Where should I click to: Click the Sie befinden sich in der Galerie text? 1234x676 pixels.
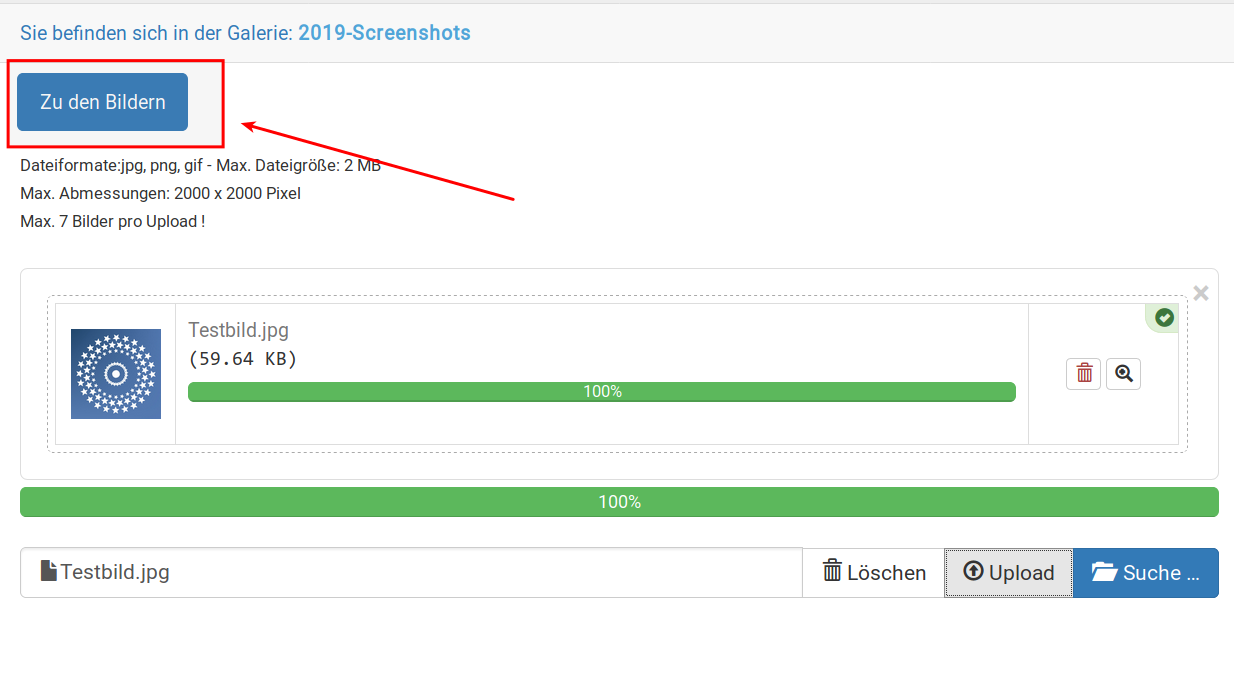156,33
